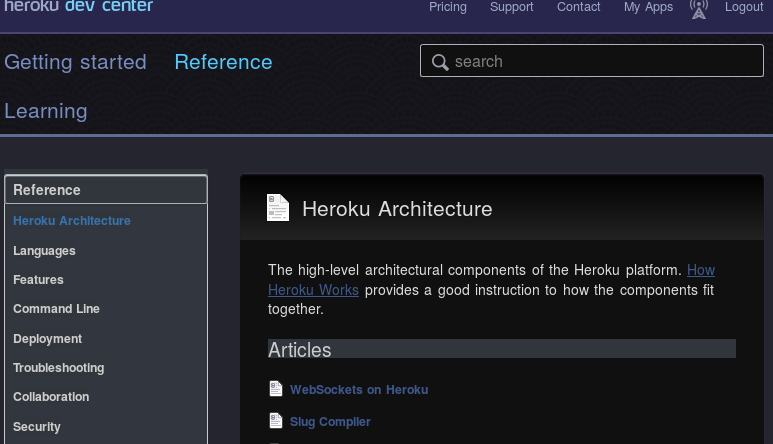The width and height of the screenshot is (773, 444).
Task: Open Command Line in the sidebar
Action: click(x=56, y=309)
